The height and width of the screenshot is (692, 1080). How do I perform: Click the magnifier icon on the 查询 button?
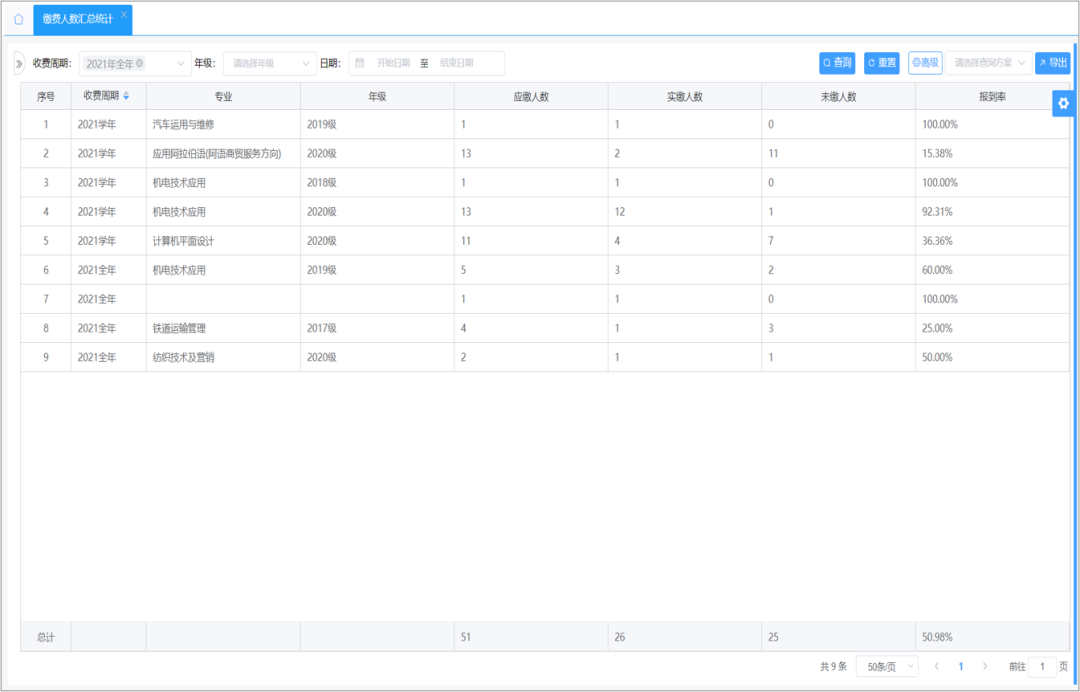[826, 62]
